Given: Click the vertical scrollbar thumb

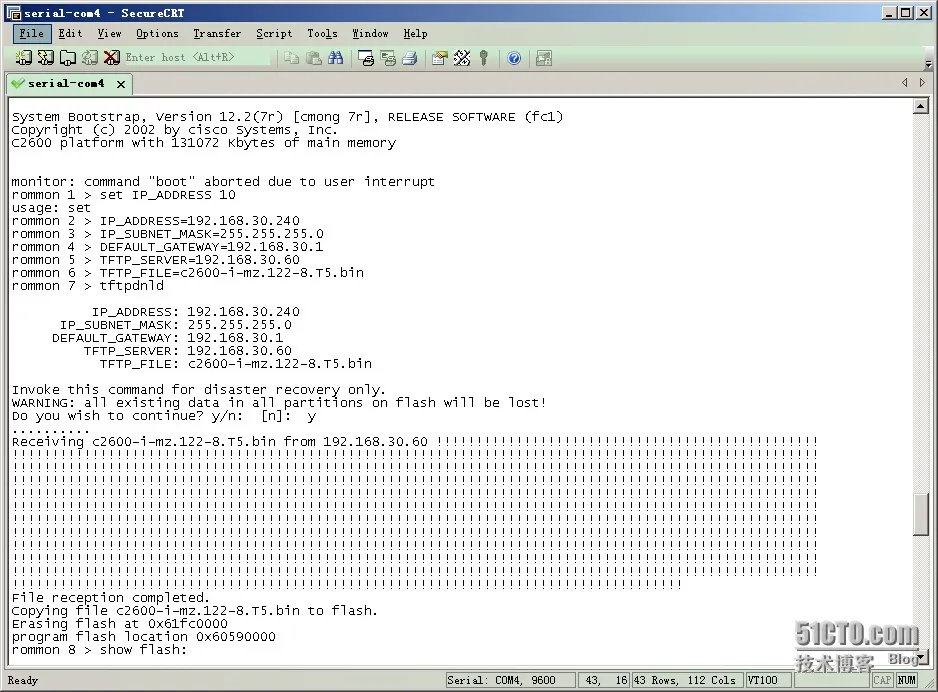Looking at the screenshot, I should tap(921, 514).
